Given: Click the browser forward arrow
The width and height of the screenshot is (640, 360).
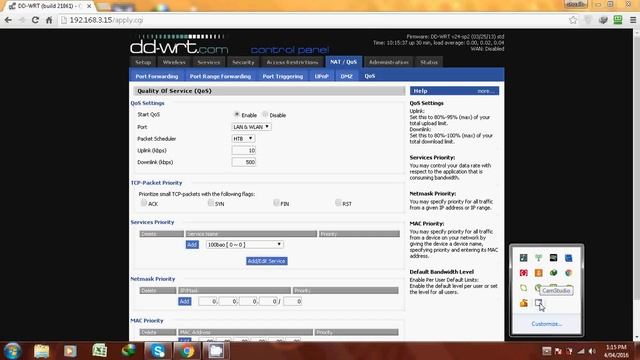Looking at the screenshot, I should [x=22, y=20].
